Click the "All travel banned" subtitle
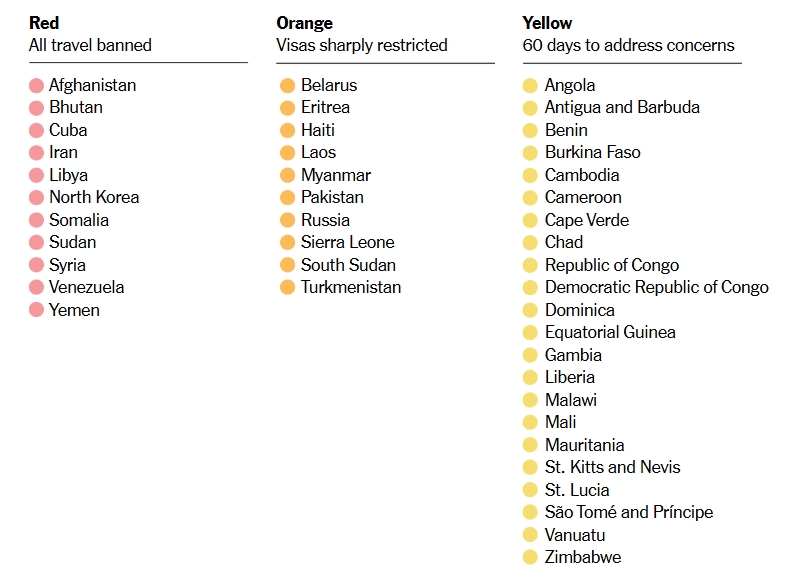The image size is (786, 581). (x=90, y=45)
